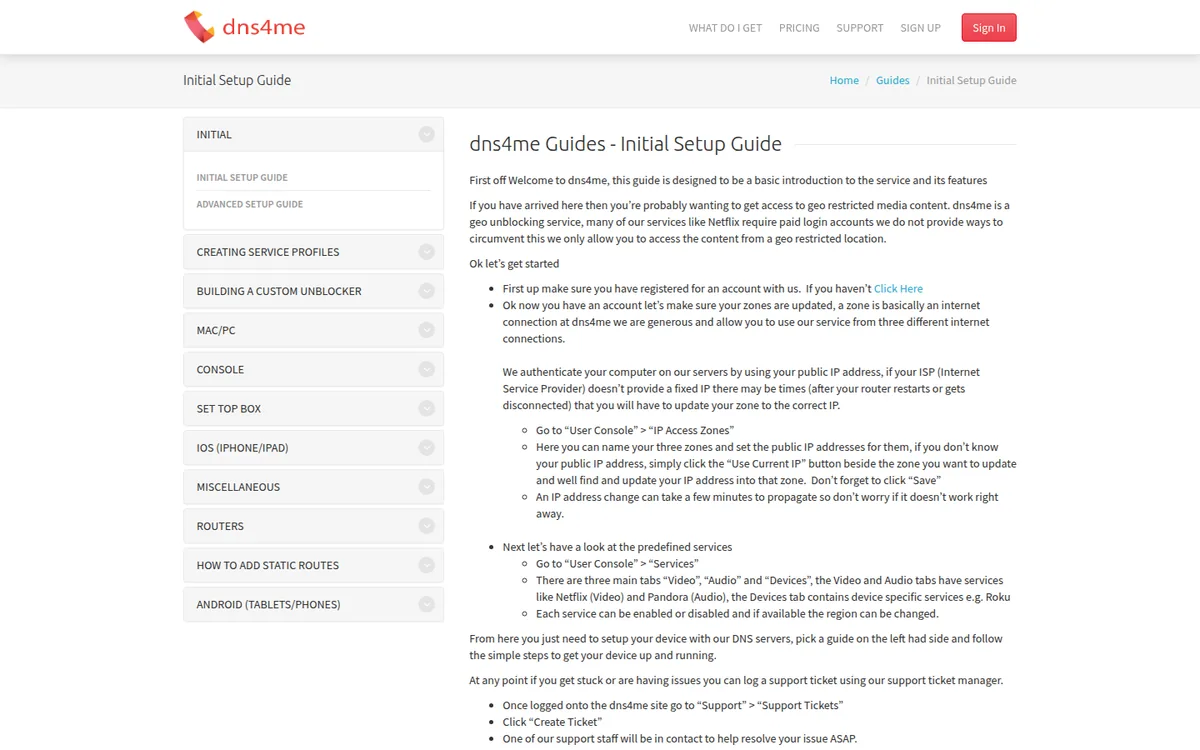Image resolution: width=1200 pixels, height=750 pixels.
Task: Expand the MAC/PC section chevron
Action: click(x=427, y=330)
